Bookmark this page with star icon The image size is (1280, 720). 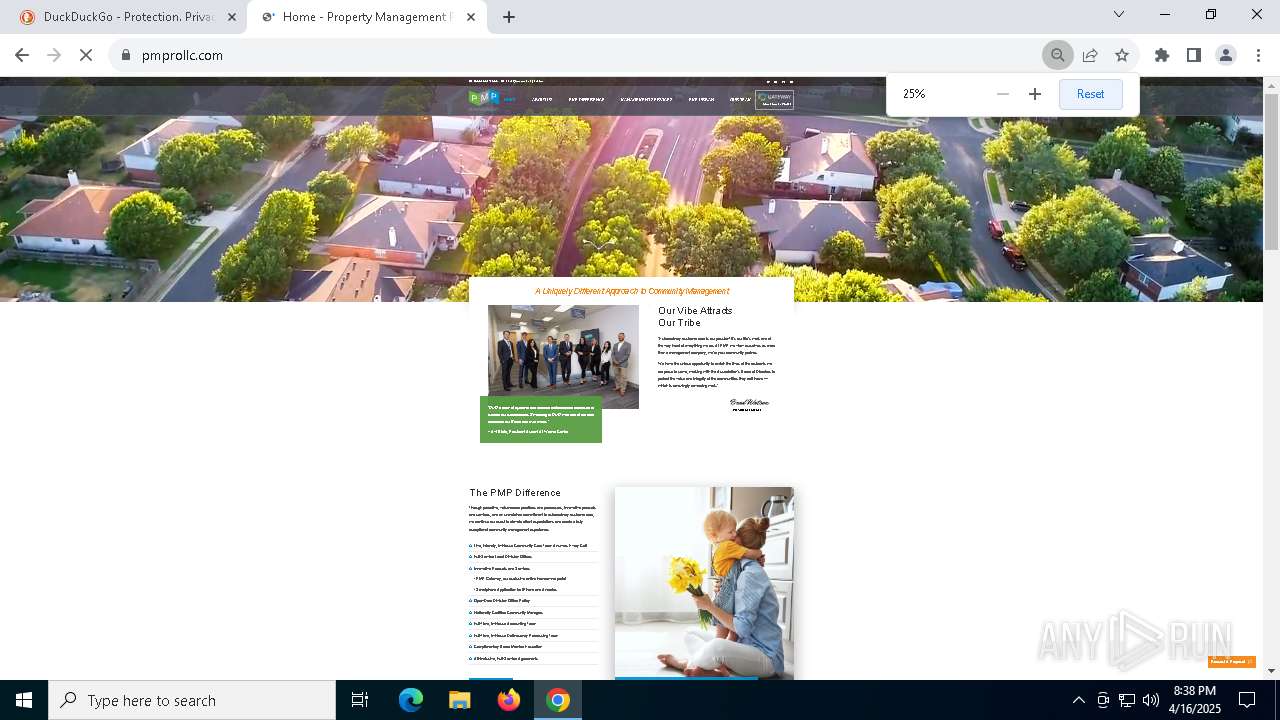pos(1122,55)
